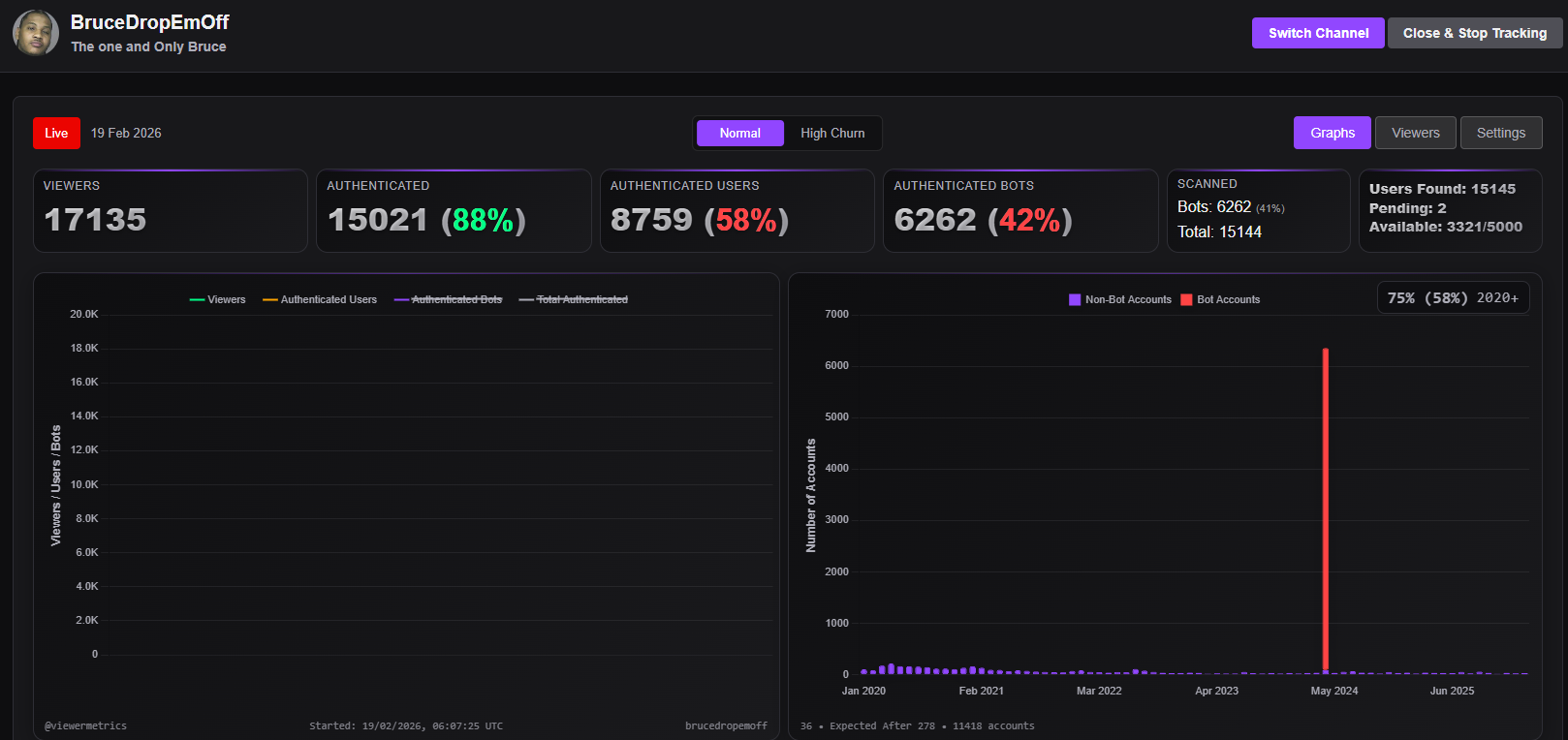Switch to High Churn mode

coord(832,133)
